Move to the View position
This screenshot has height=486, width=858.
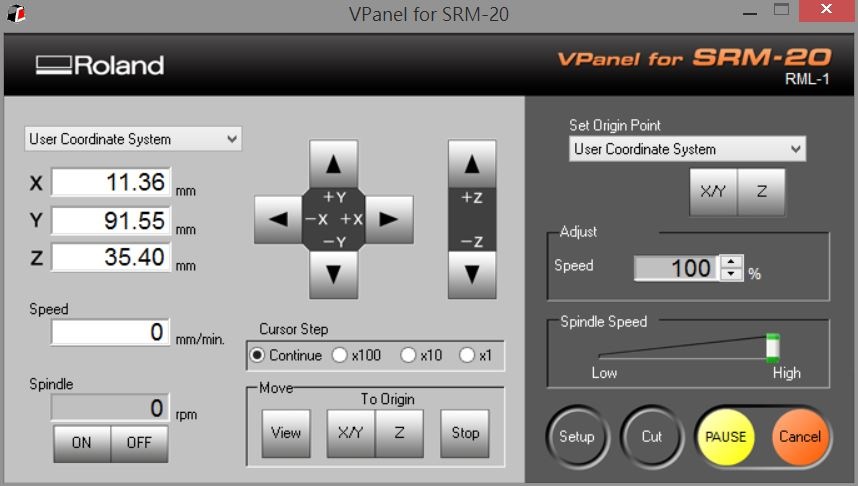(286, 433)
